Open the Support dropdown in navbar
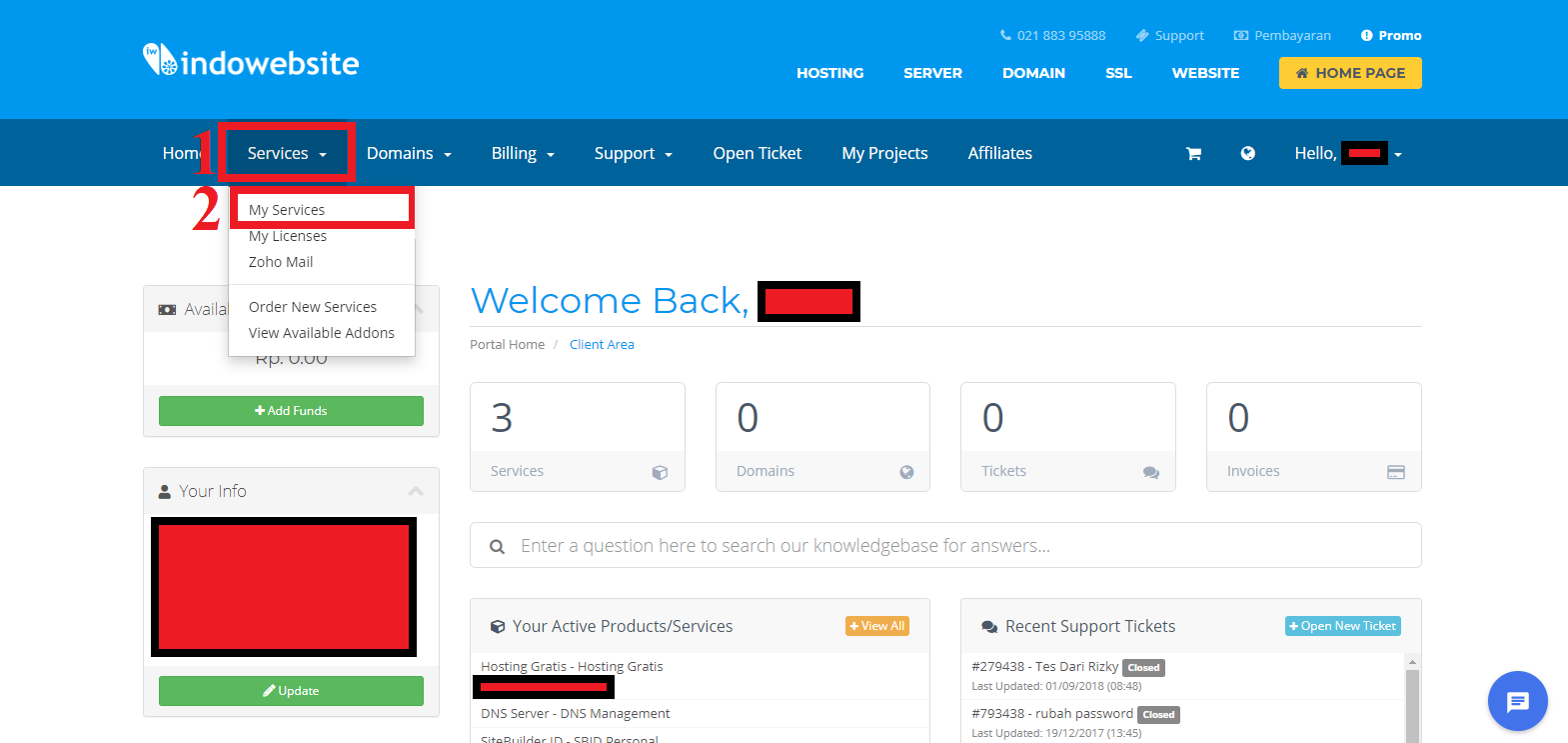1568x743 pixels. pos(633,153)
